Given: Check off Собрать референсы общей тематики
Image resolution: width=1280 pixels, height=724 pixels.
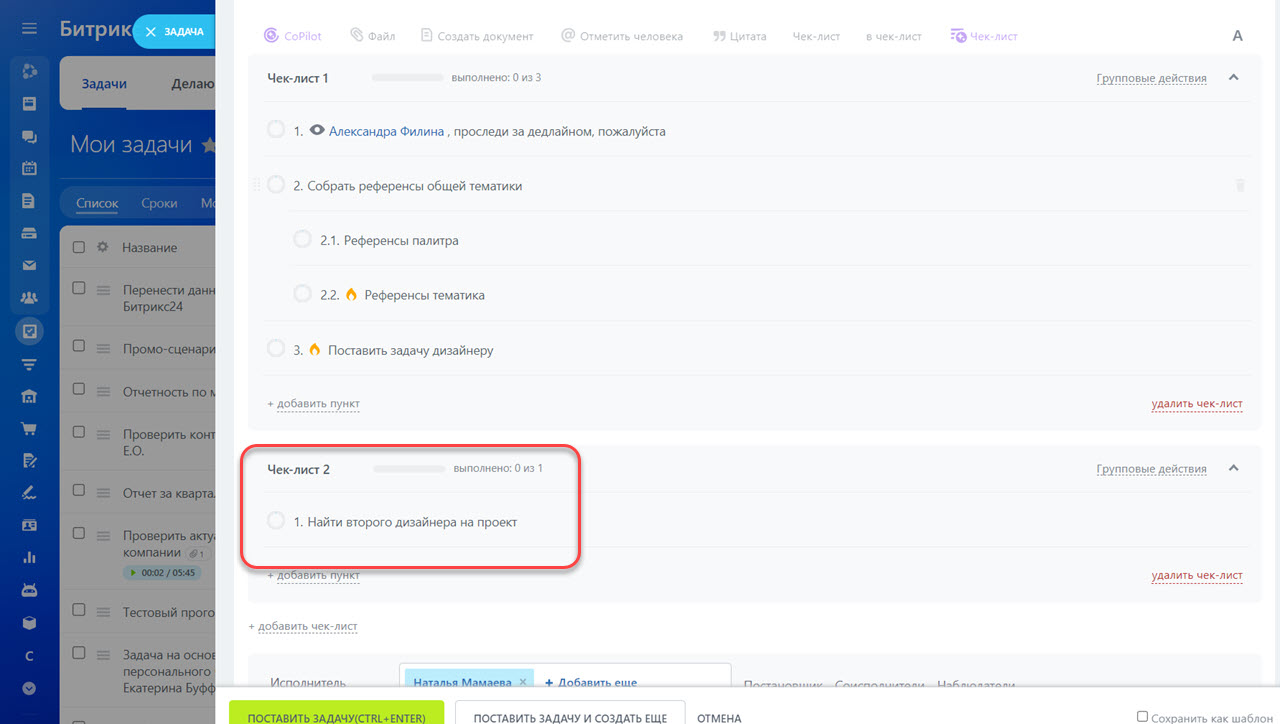Looking at the screenshot, I should click(x=276, y=185).
